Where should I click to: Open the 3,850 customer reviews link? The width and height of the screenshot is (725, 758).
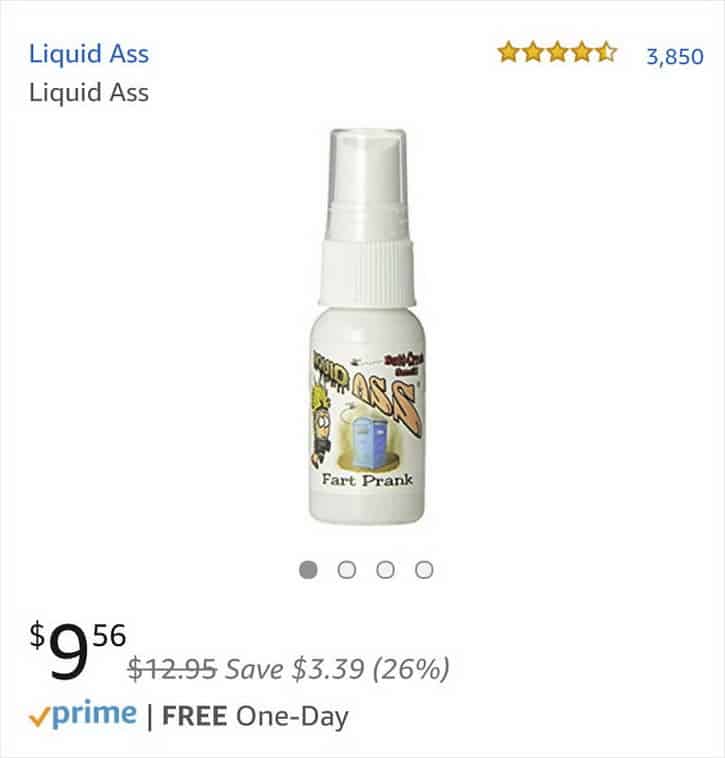click(x=675, y=57)
